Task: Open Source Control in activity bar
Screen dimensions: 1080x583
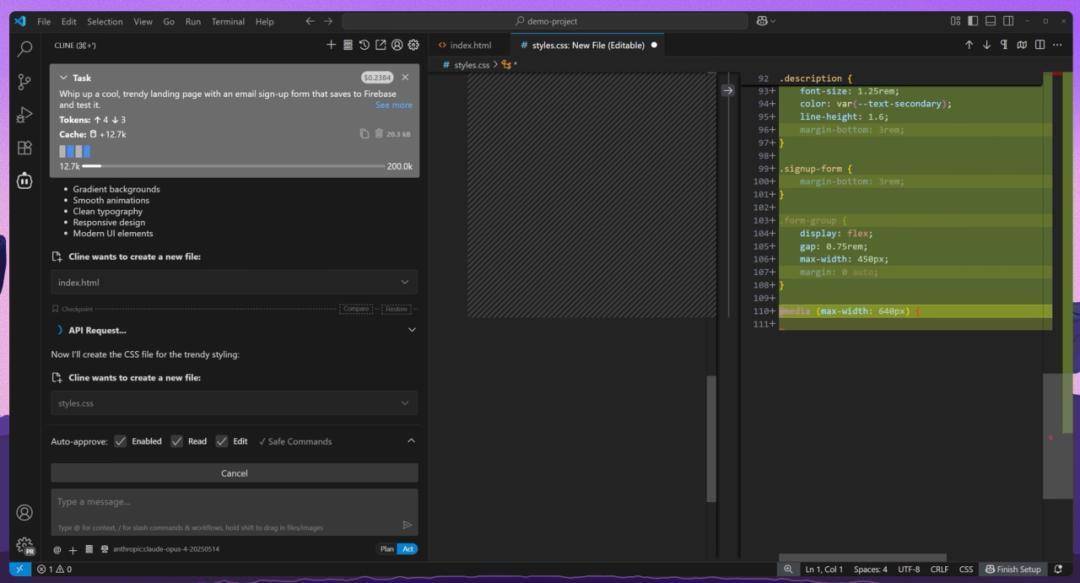Action: [24, 82]
